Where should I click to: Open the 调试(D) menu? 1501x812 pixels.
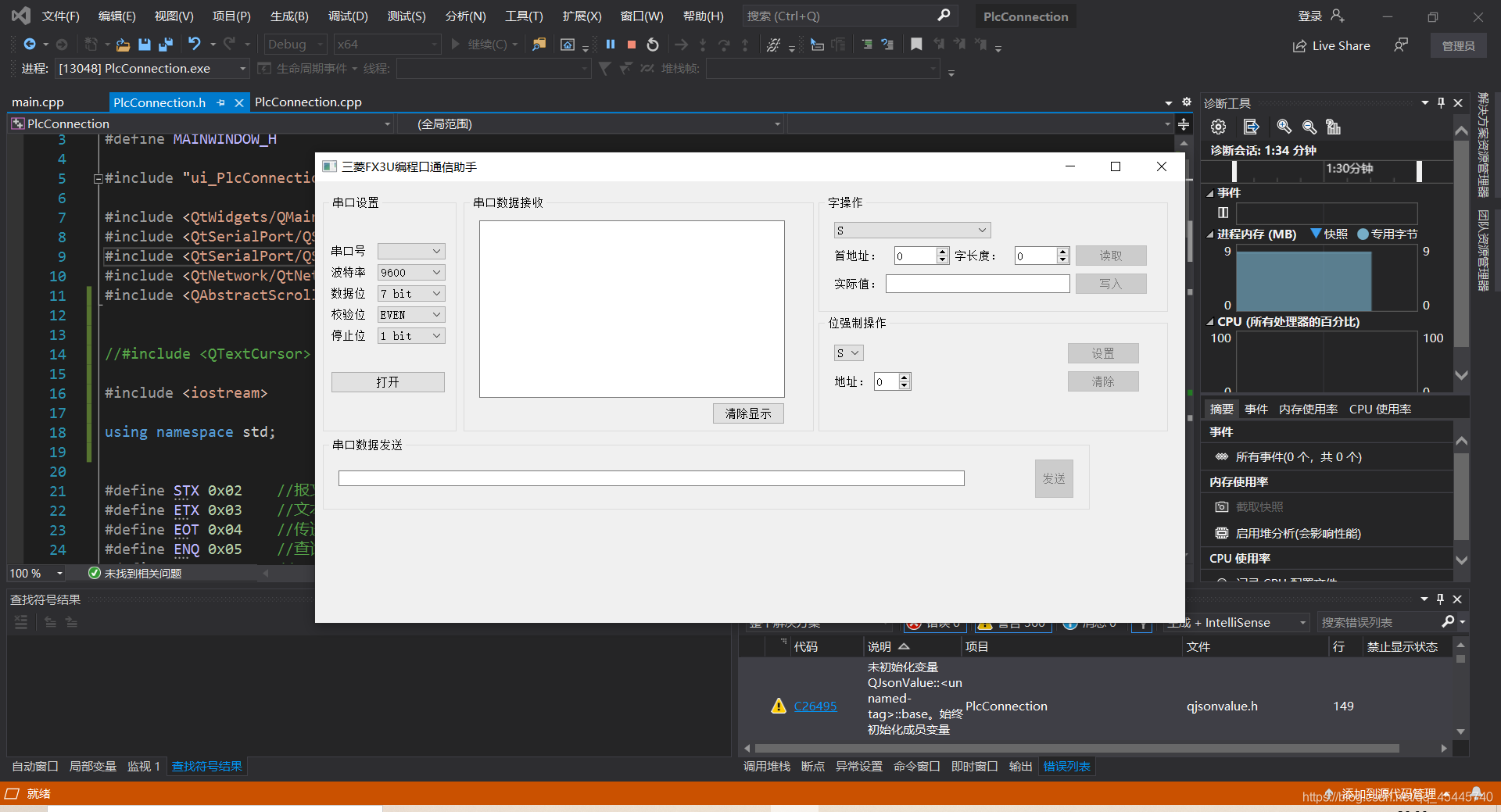[348, 16]
